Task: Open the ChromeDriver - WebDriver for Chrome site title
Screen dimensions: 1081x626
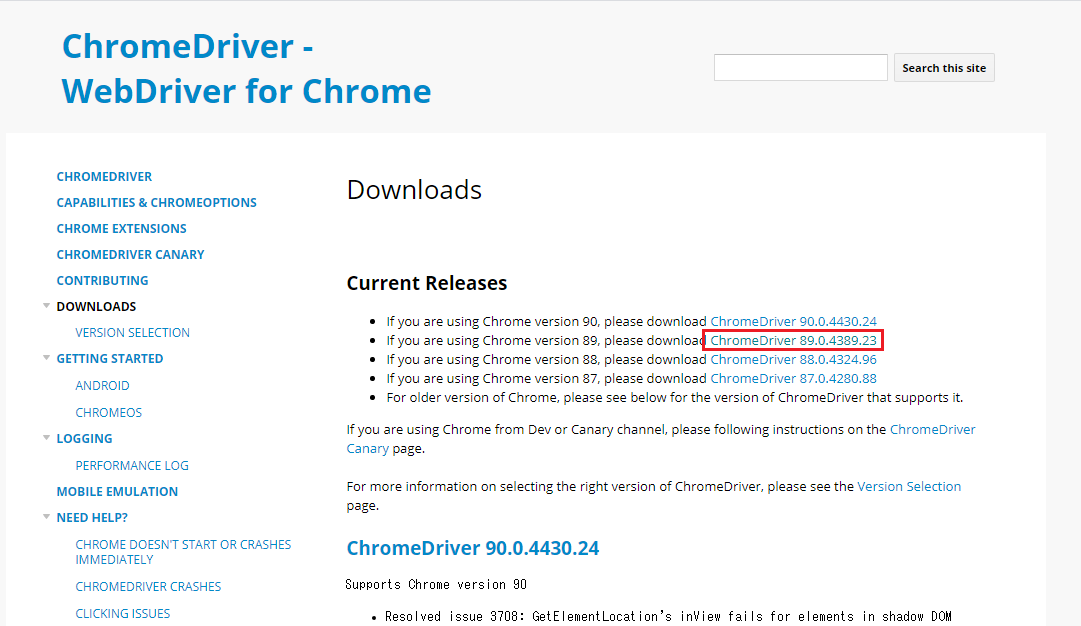Action: click(246, 68)
